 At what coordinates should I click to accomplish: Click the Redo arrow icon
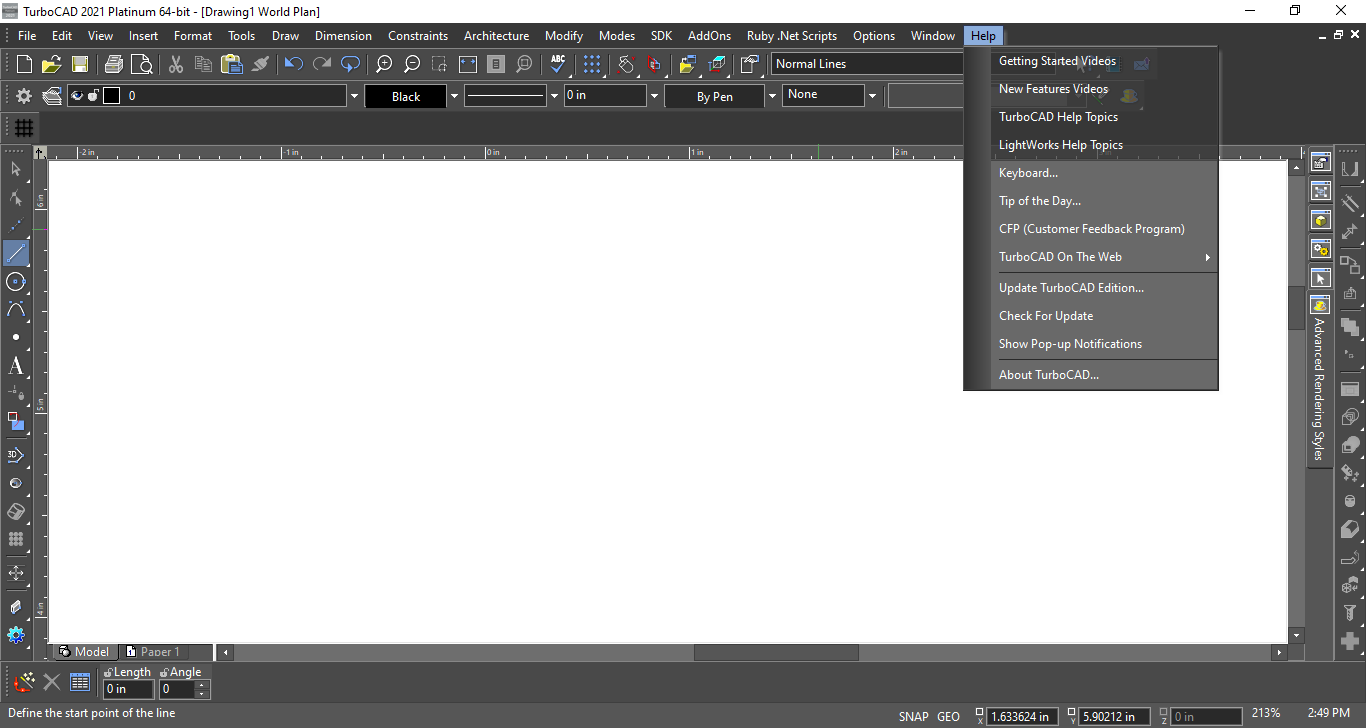click(322, 64)
